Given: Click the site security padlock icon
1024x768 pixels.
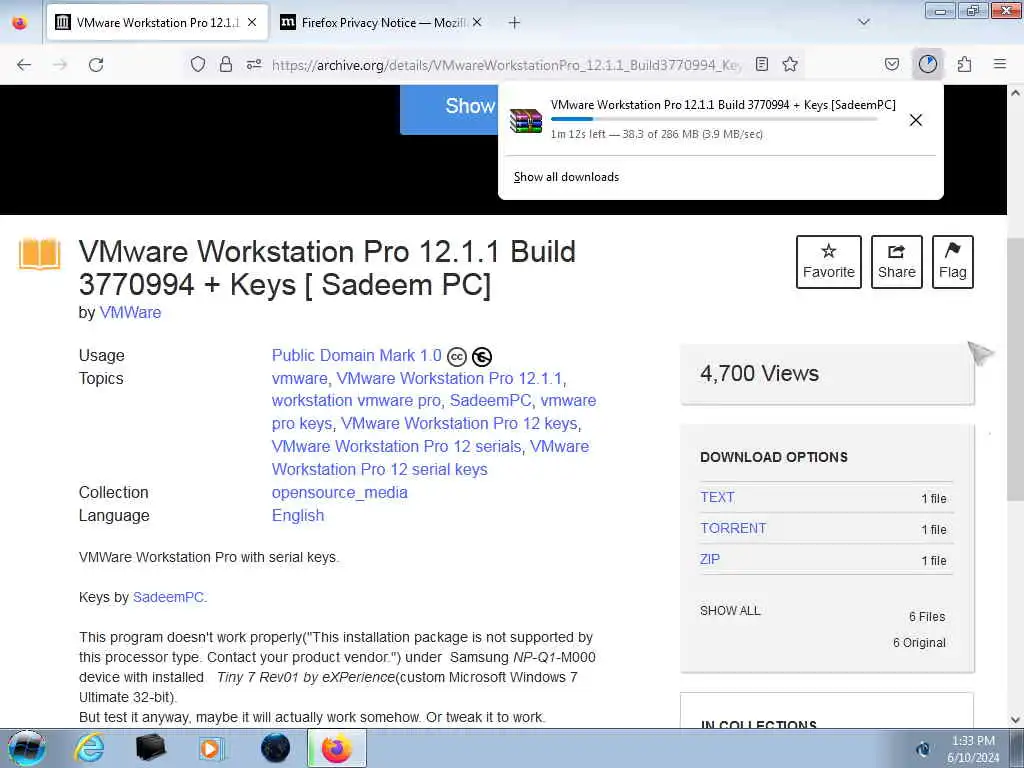Looking at the screenshot, I should coord(226,64).
